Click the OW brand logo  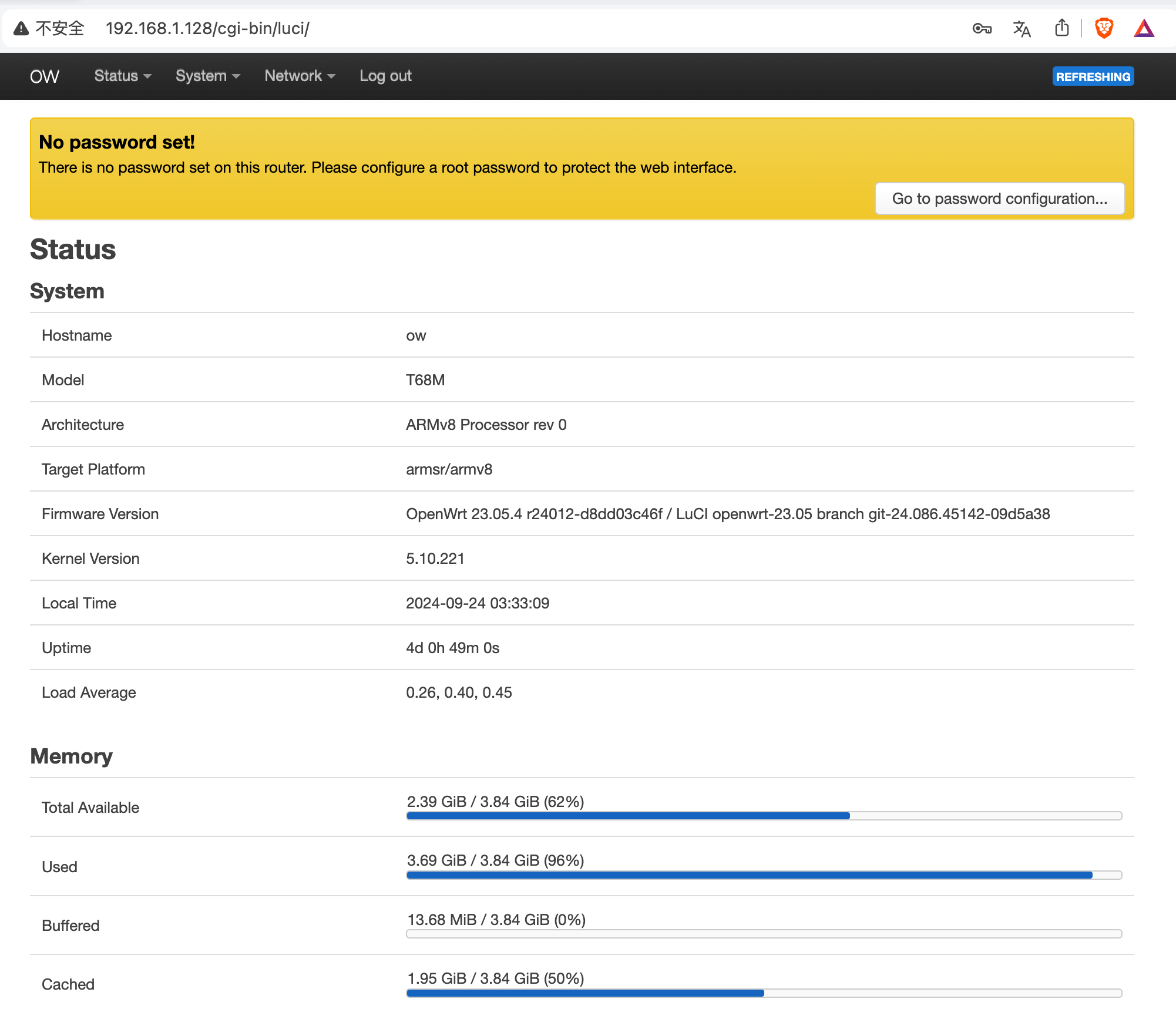(45, 76)
